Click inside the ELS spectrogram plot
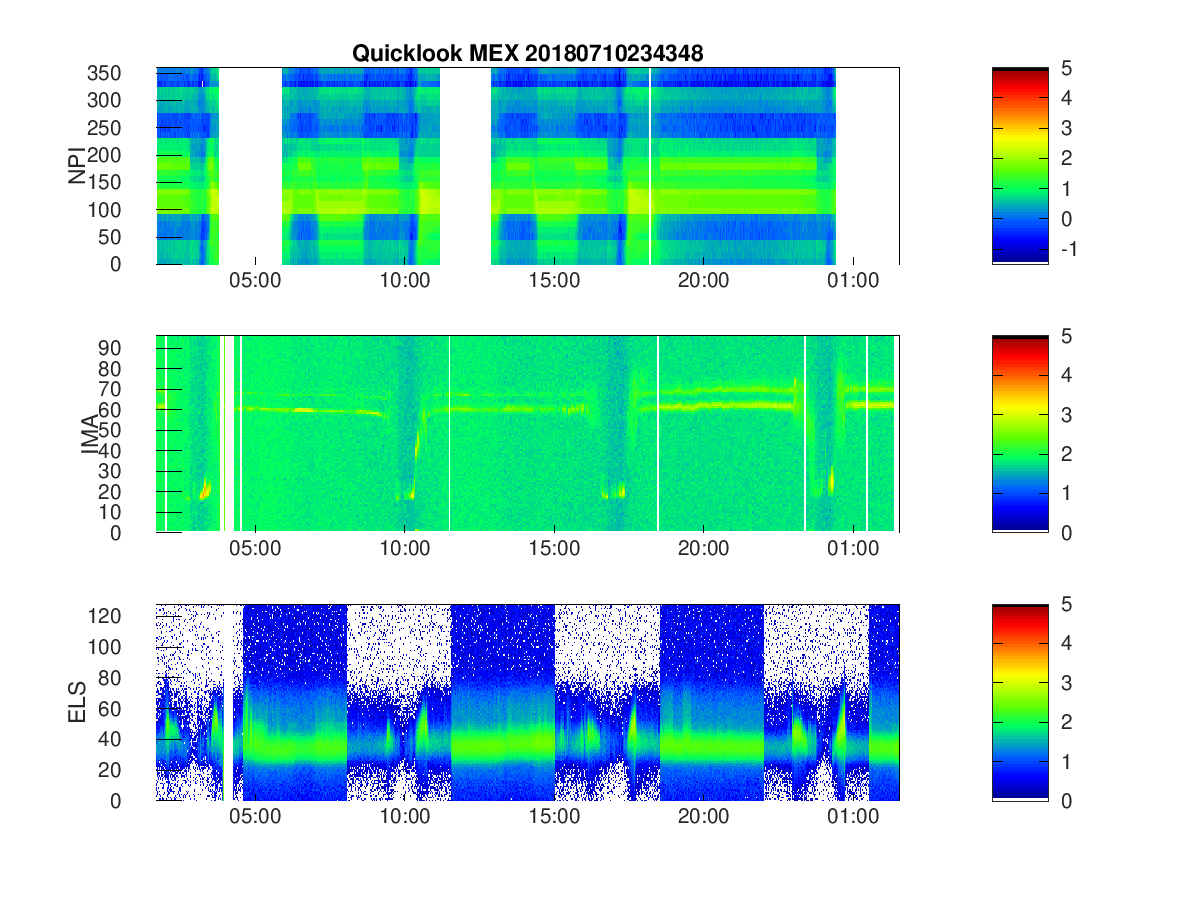 [527, 702]
